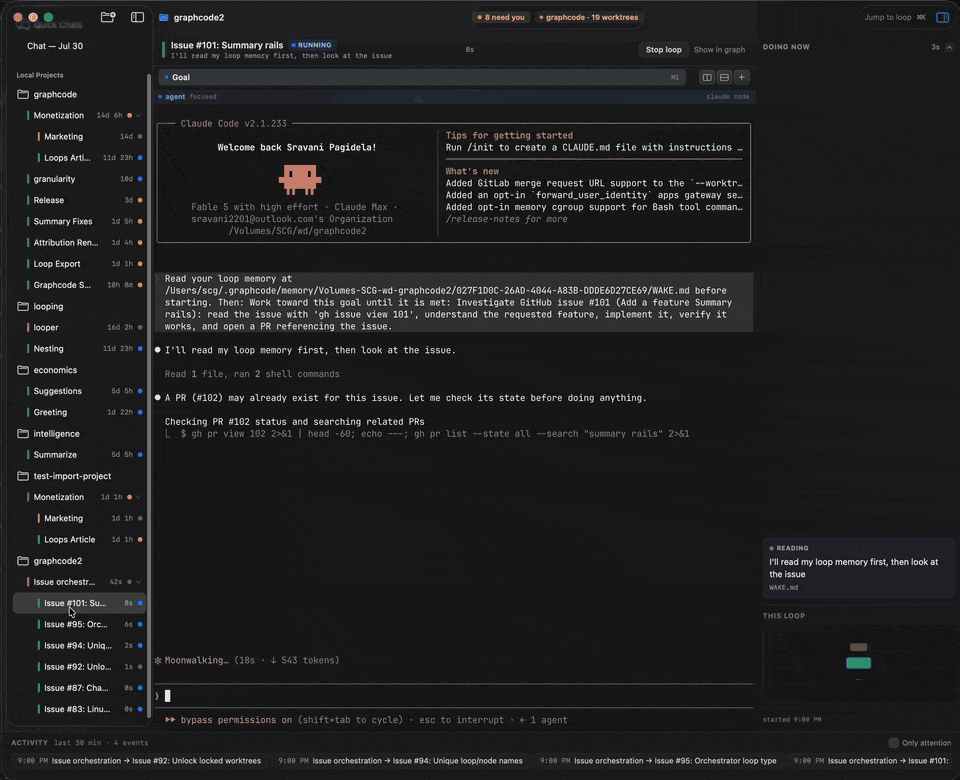Click the graphcode project folder icon
The image size is (960, 780).
click(23, 94)
